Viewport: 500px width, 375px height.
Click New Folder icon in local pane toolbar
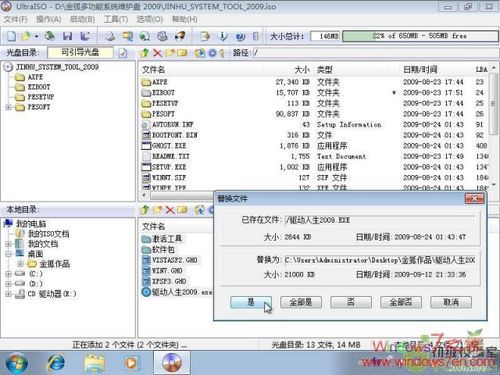tap(157, 210)
